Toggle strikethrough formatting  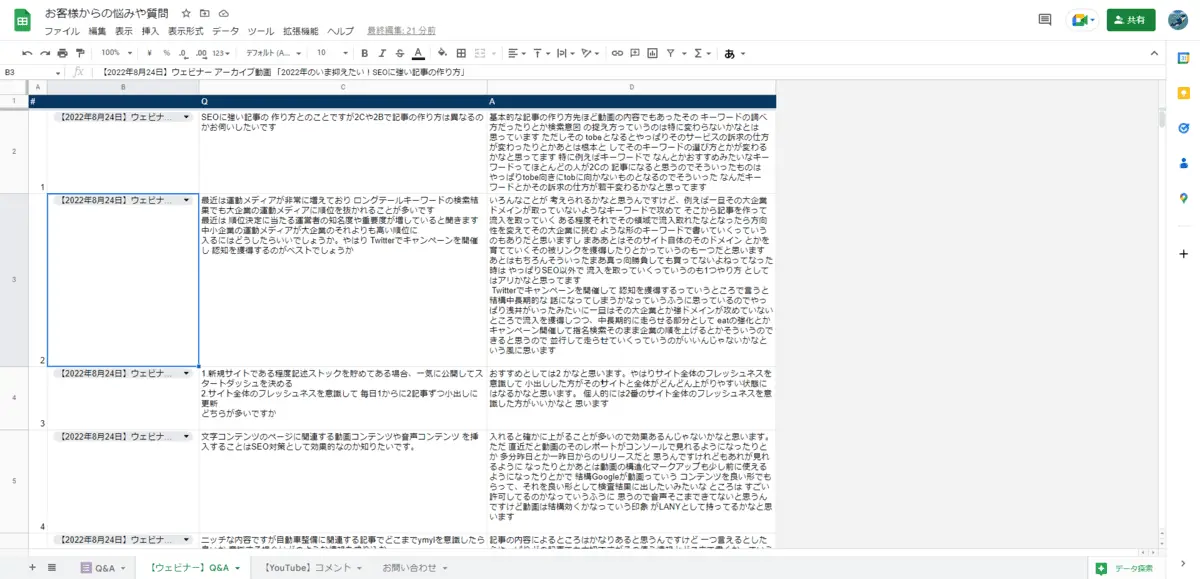399,53
